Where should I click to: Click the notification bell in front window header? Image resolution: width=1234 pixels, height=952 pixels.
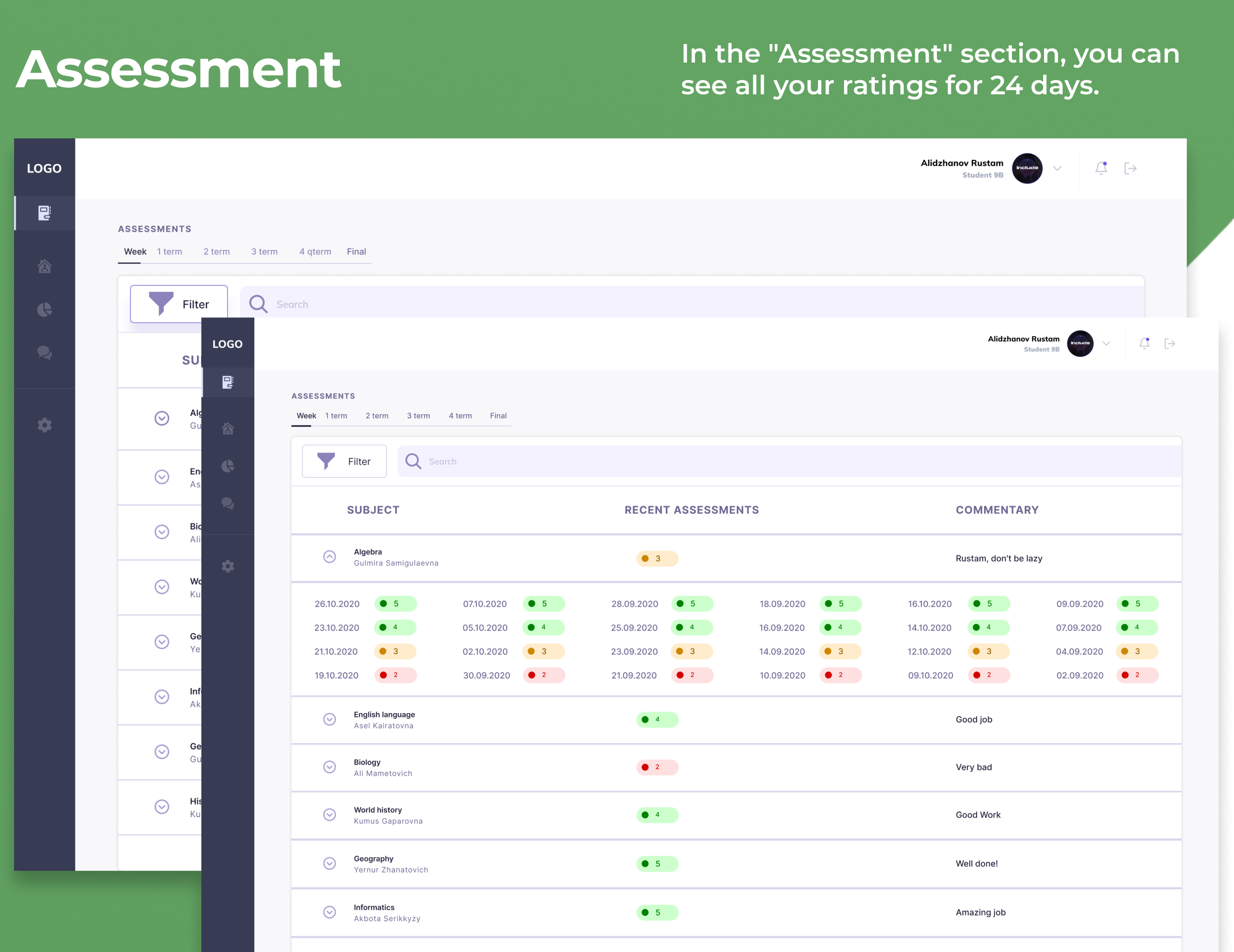[1144, 343]
